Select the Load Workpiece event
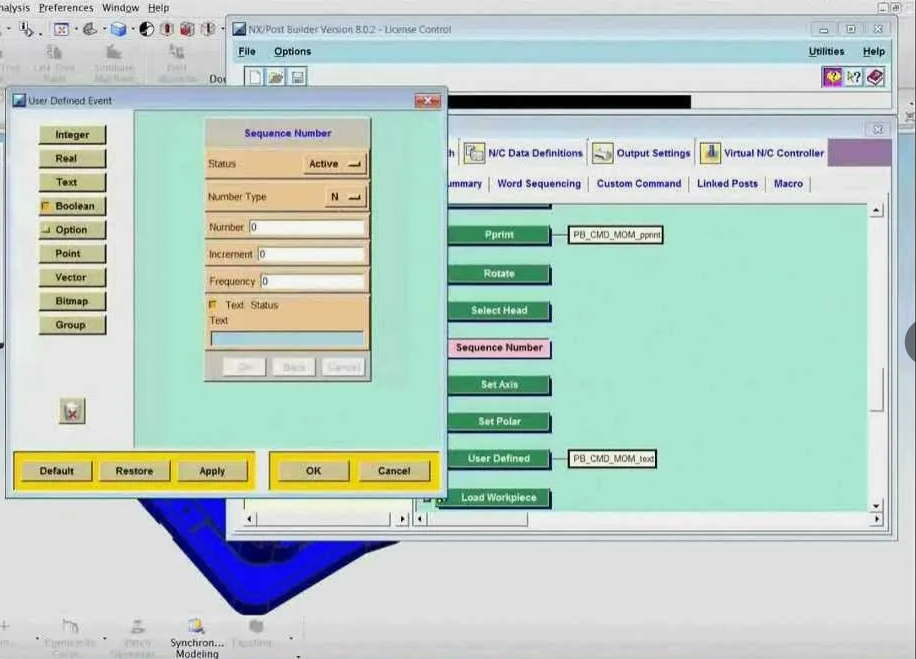This screenshot has height=659, width=916. (x=495, y=498)
